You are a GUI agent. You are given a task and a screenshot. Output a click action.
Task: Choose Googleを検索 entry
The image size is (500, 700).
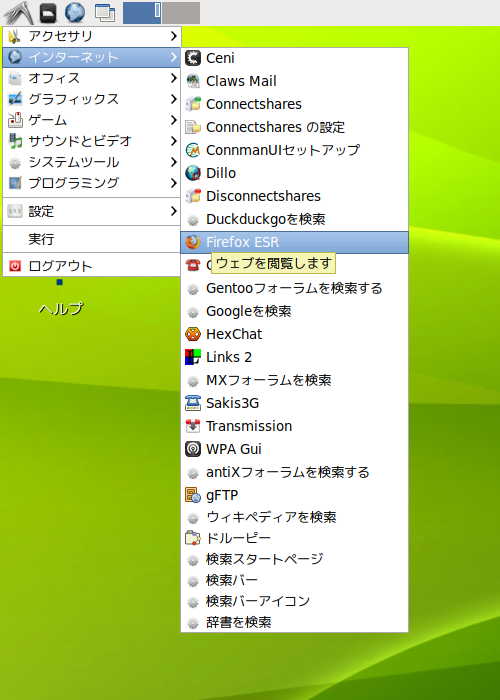click(x=294, y=311)
